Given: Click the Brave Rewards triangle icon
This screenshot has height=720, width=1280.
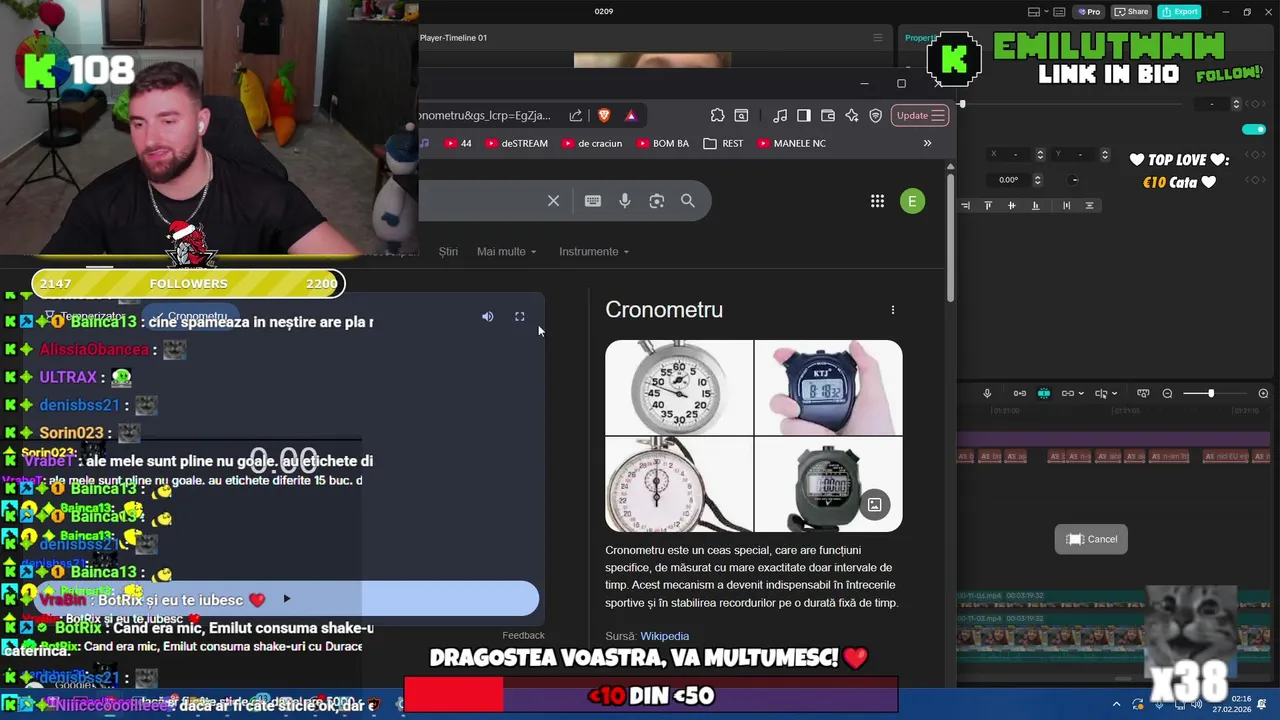Looking at the screenshot, I should click(x=631, y=116).
